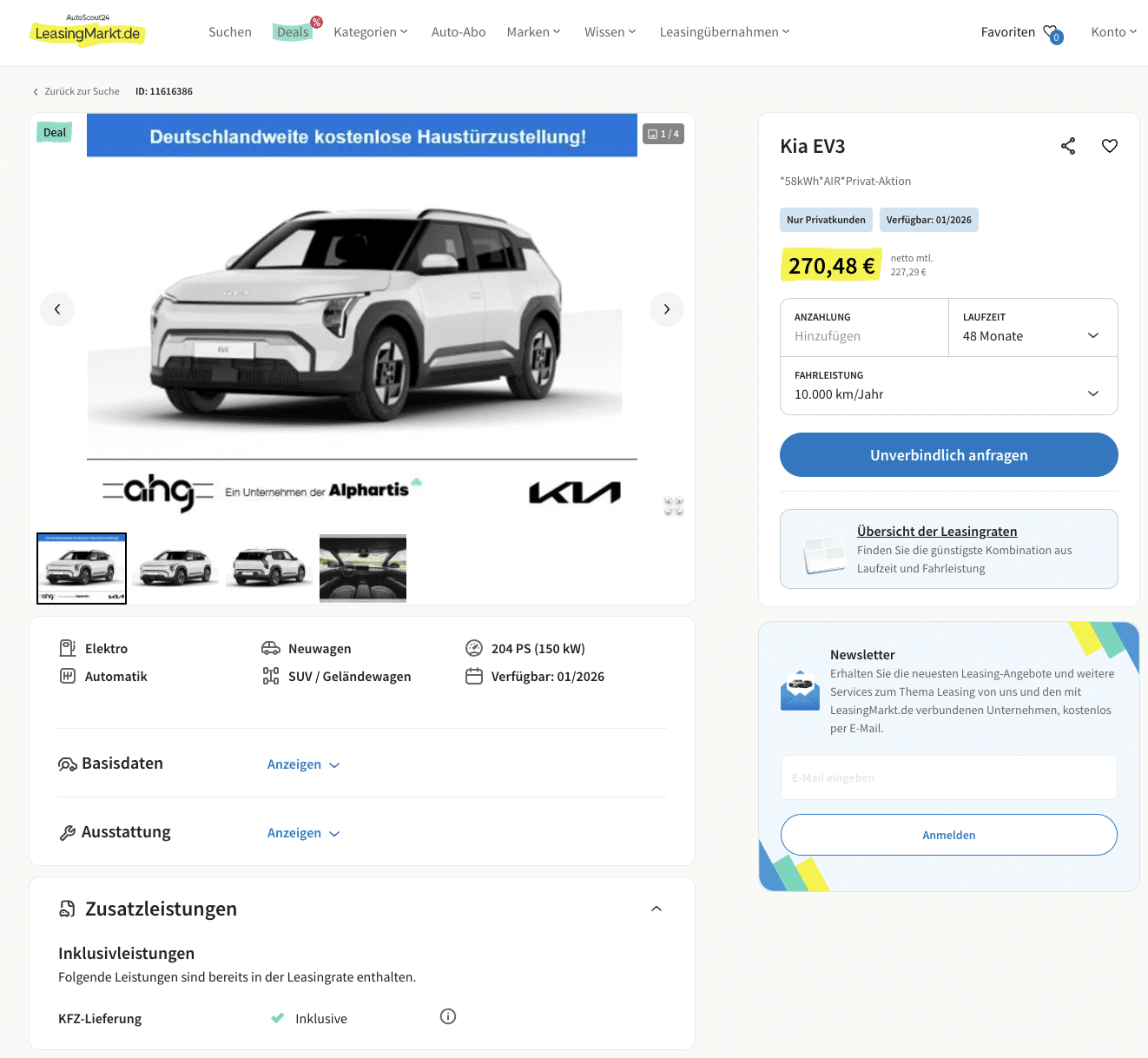1148x1058 pixels.
Task: Click the Nur Privatkunden tag
Action: point(826,220)
